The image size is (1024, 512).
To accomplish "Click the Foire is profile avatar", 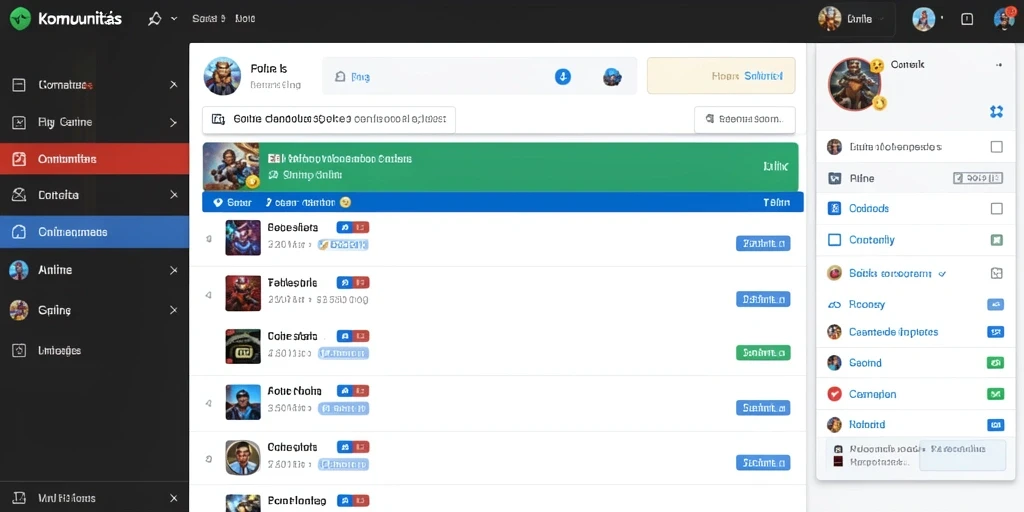I will [x=222, y=76].
